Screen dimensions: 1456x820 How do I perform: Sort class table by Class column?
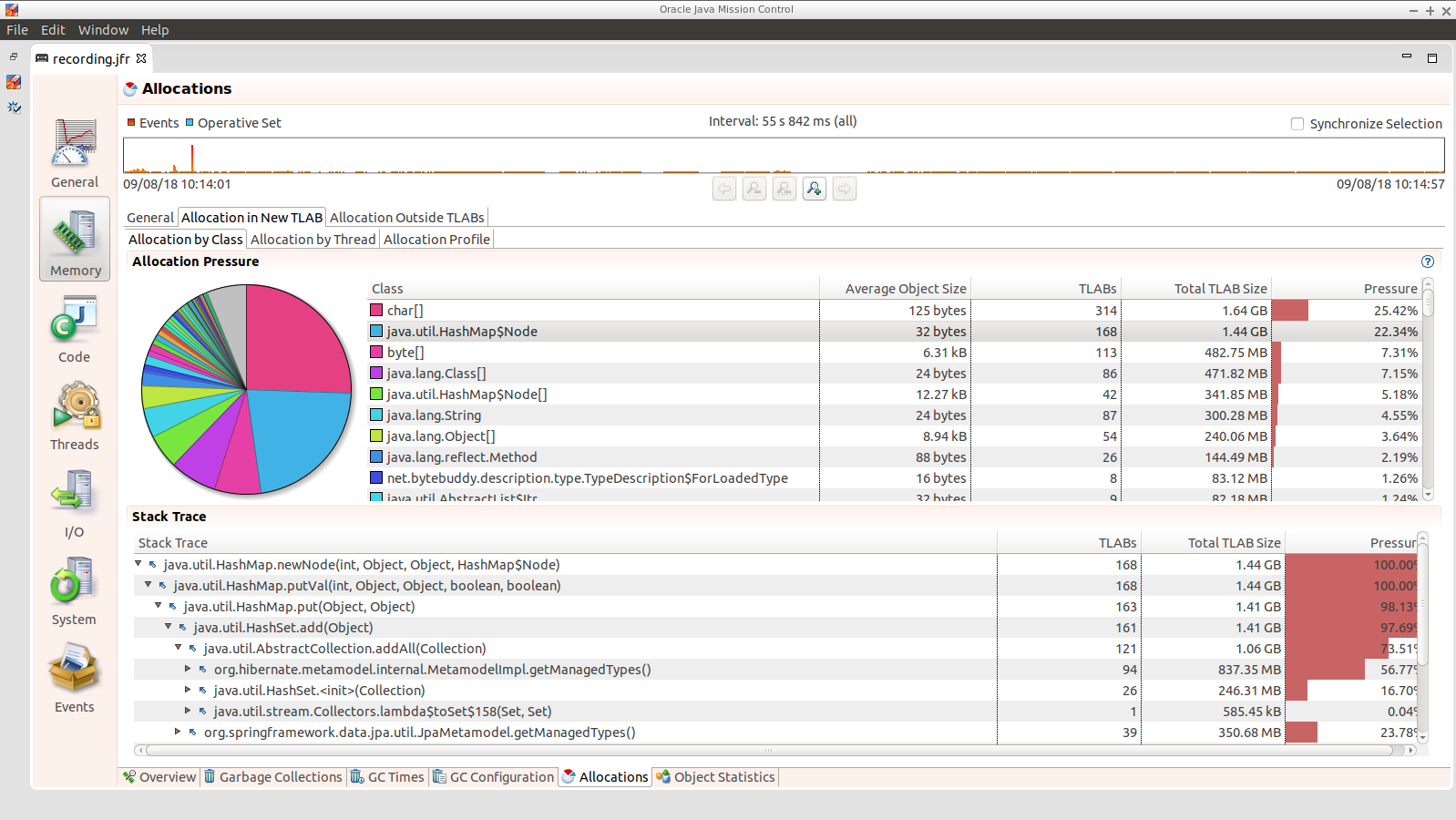click(593, 289)
